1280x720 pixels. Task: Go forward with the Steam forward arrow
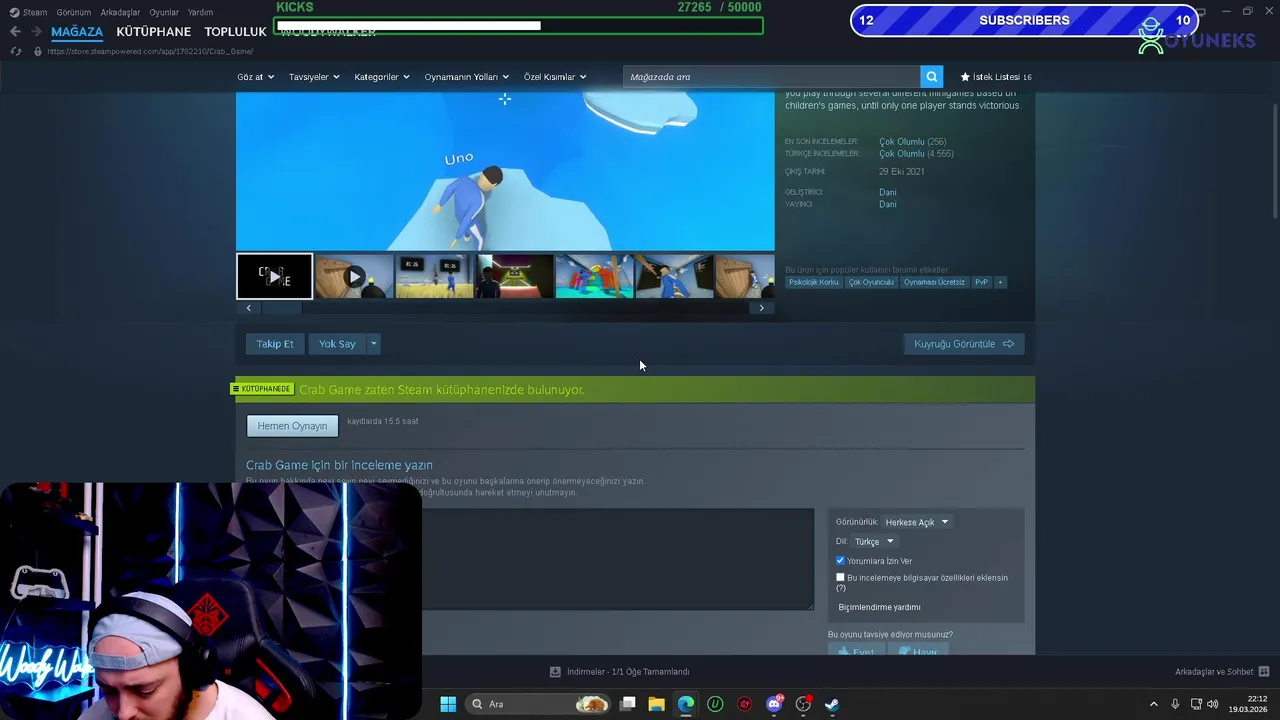(x=35, y=32)
